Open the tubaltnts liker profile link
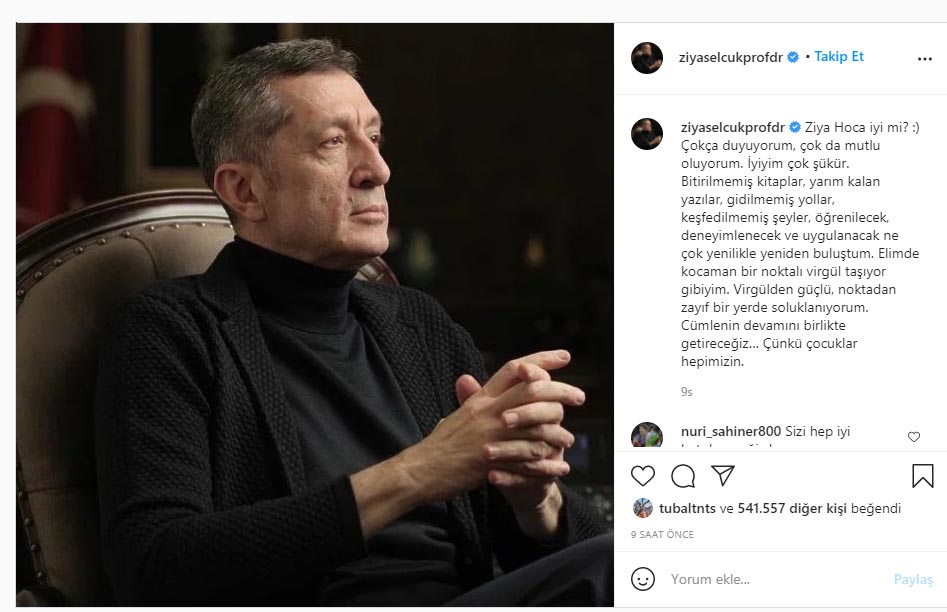947x612 pixels. coord(685,508)
